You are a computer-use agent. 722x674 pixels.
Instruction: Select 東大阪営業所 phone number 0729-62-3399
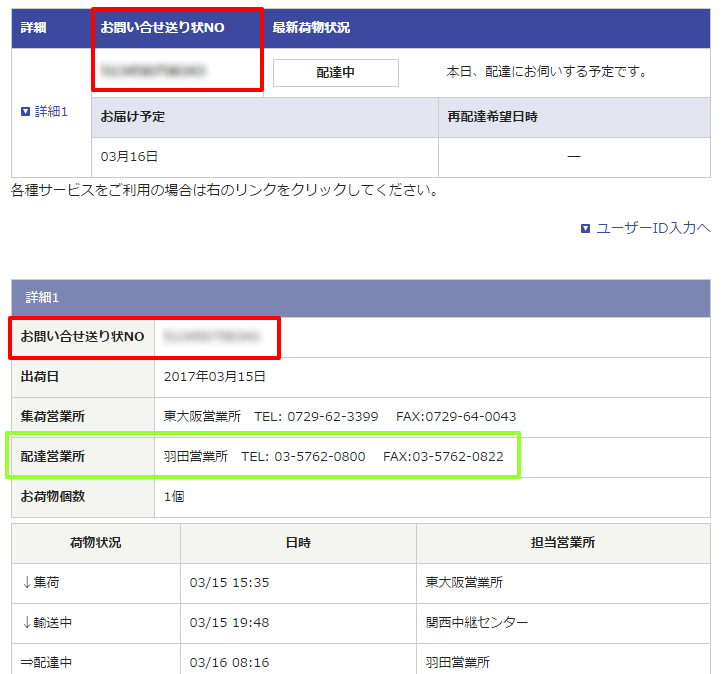tap(333, 417)
